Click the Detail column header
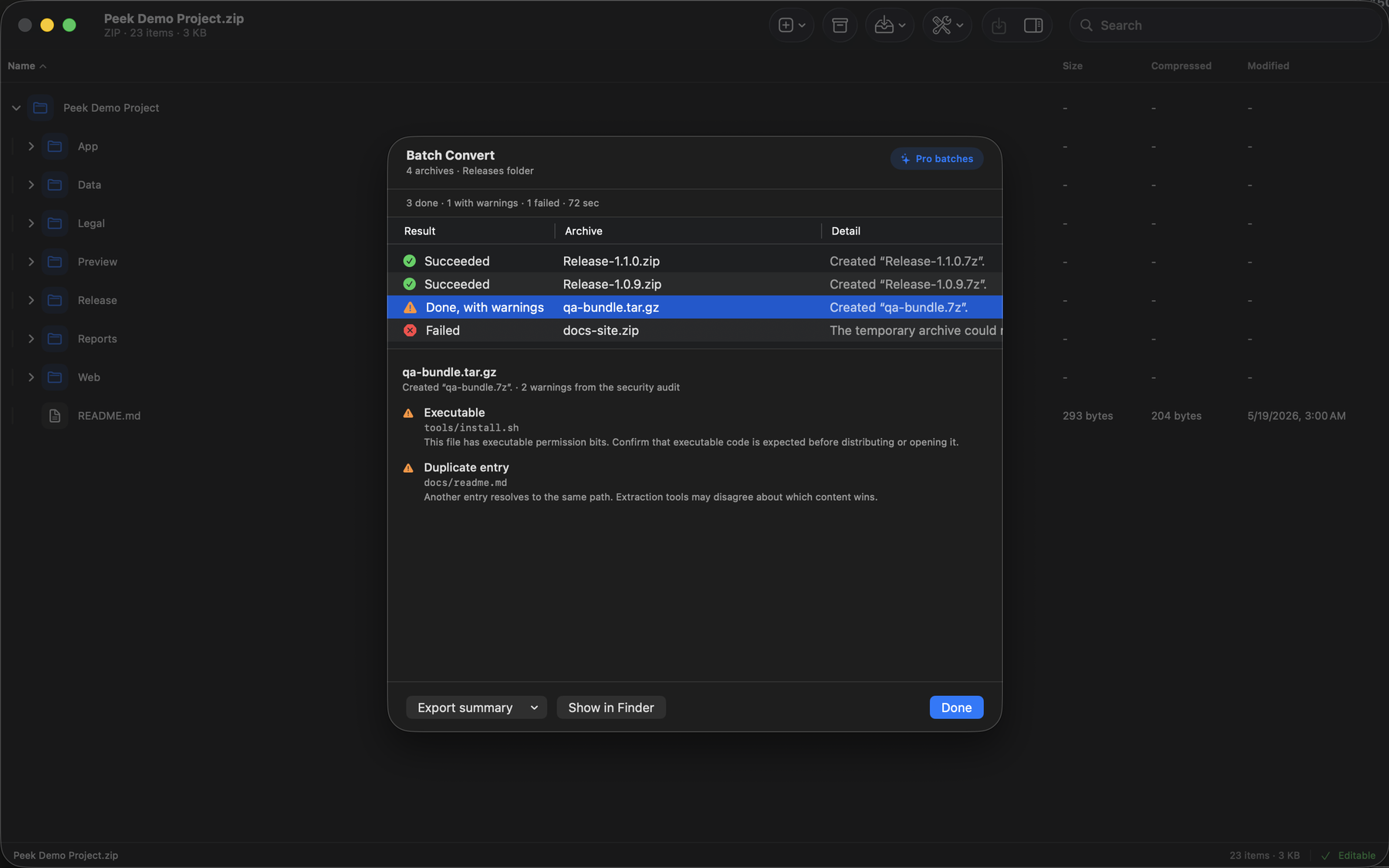 [x=846, y=231]
